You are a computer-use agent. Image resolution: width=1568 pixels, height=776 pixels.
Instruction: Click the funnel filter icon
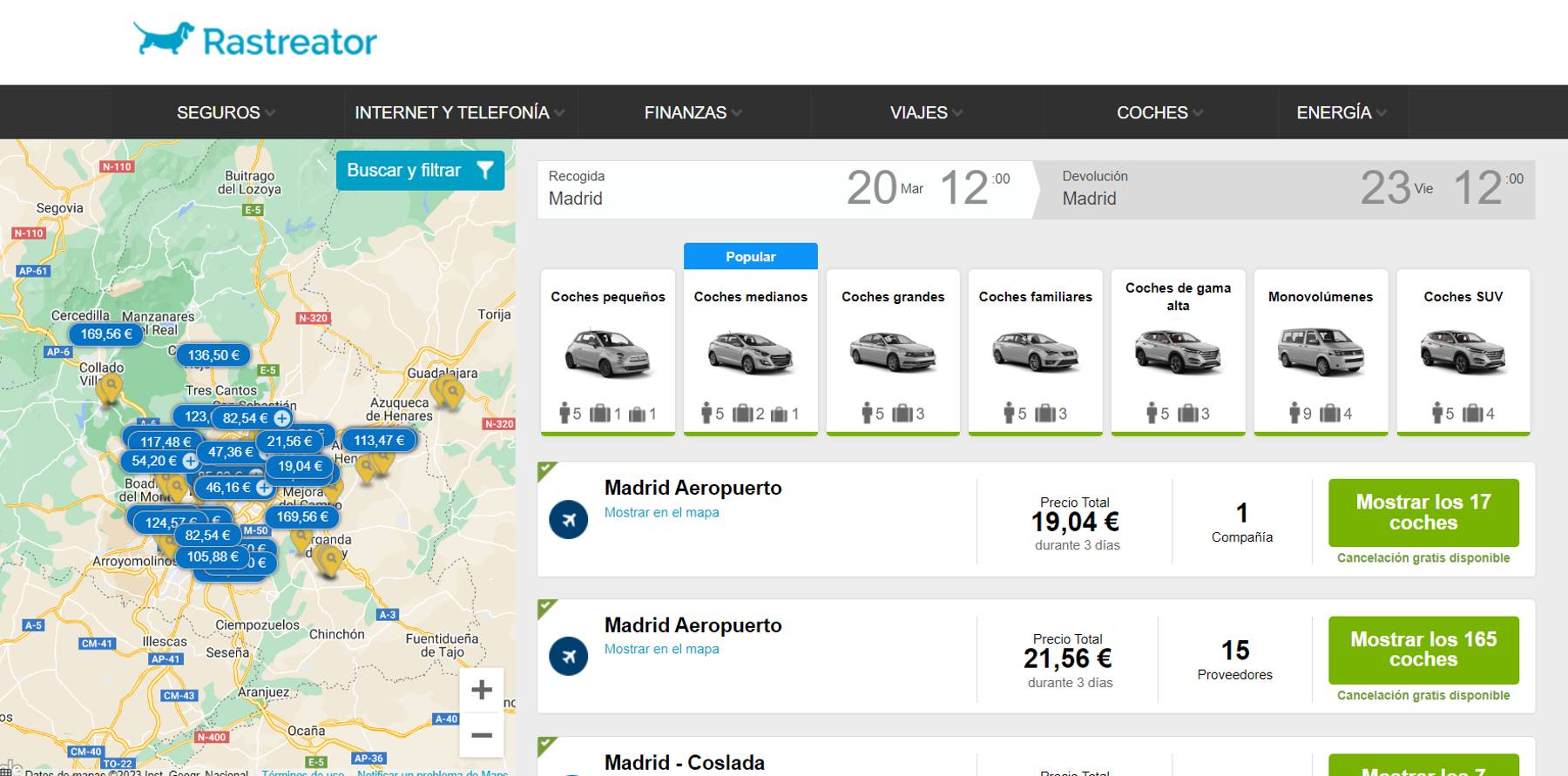coord(485,171)
